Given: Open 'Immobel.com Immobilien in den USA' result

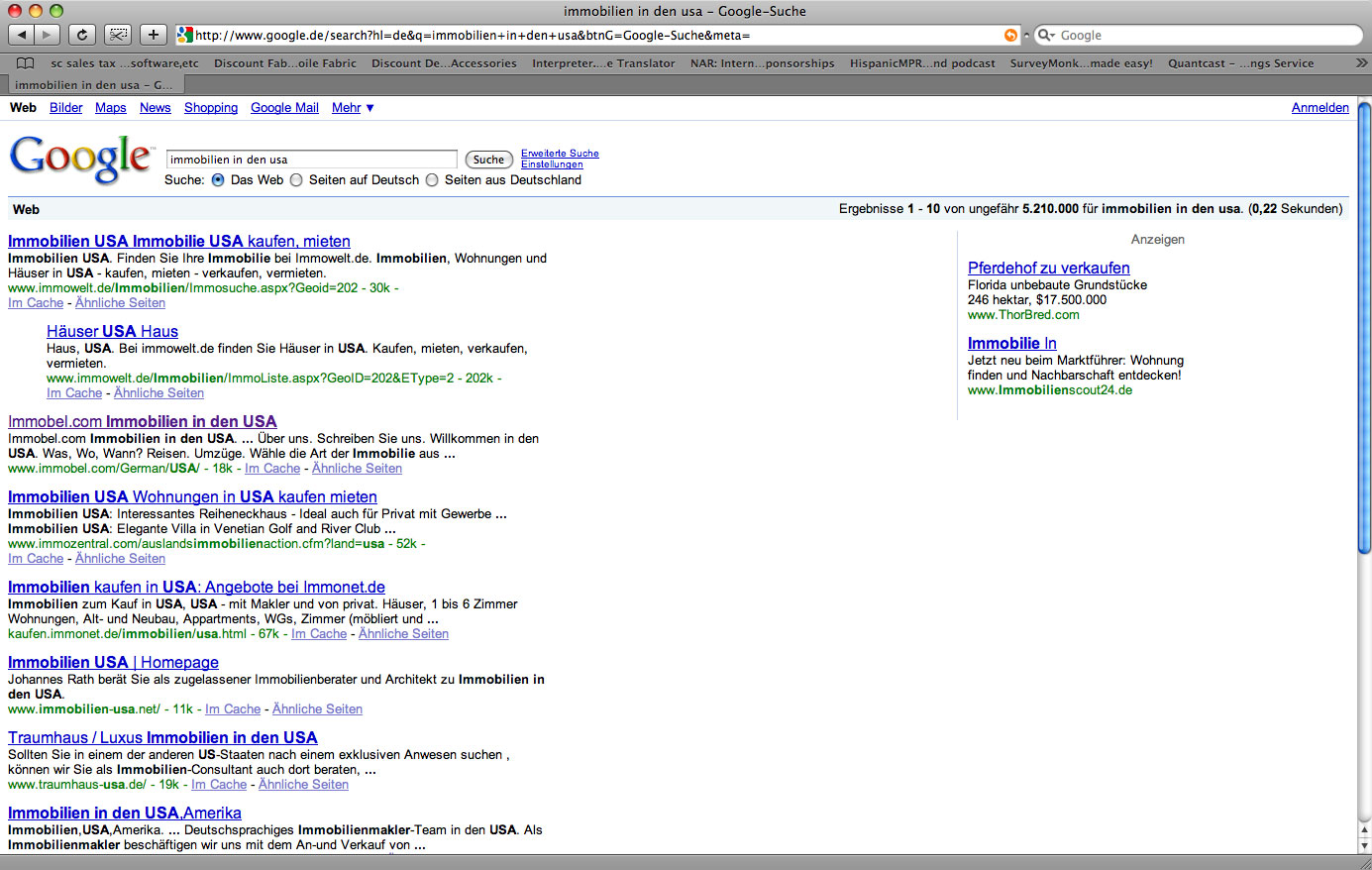Looking at the screenshot, I should 143,421.
